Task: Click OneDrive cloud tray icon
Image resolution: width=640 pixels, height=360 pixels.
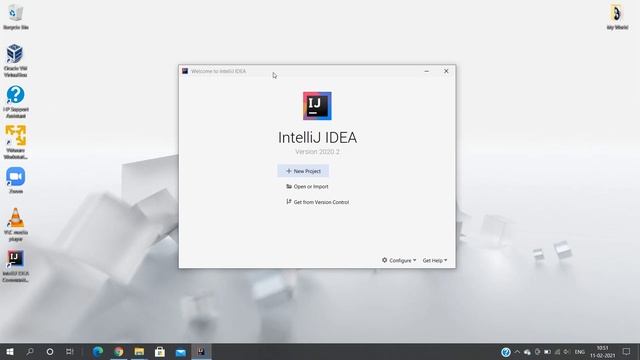Action: pos(527,352)
